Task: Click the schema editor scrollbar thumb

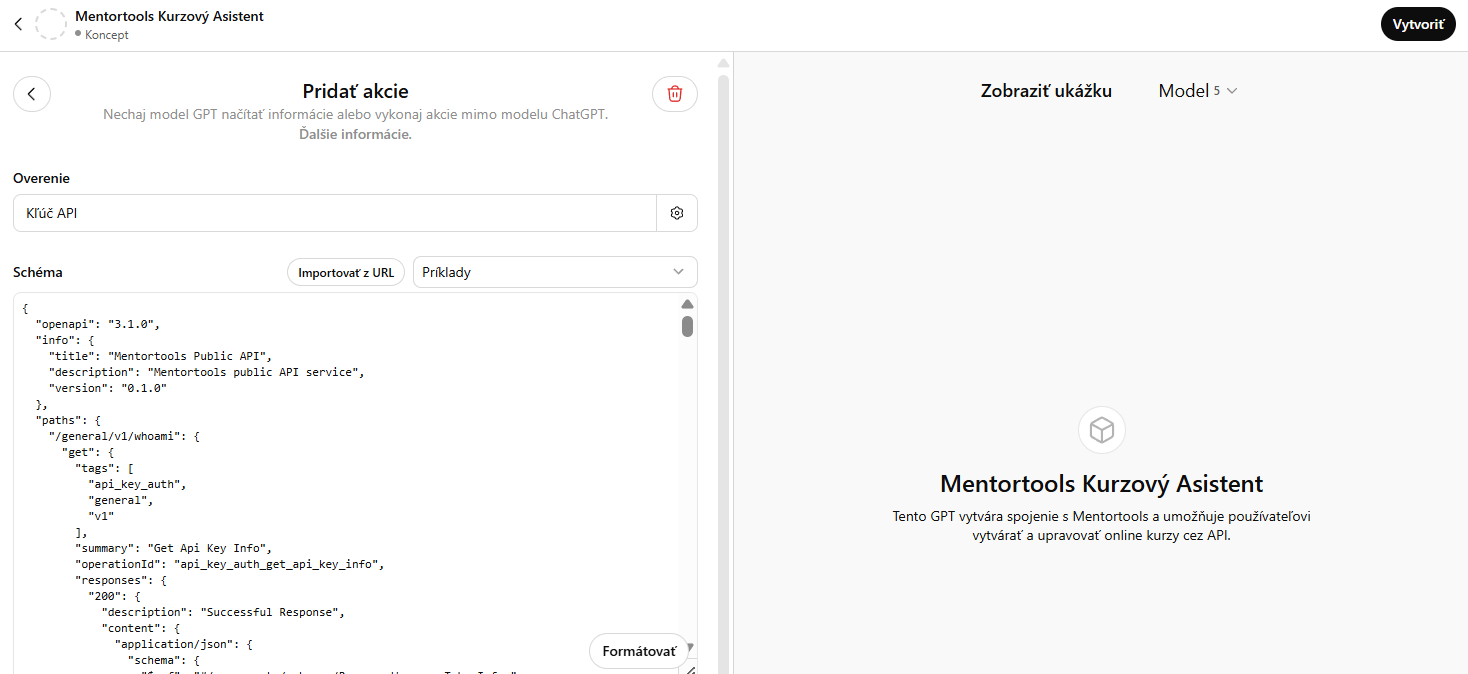Action: tap(688, 326)
